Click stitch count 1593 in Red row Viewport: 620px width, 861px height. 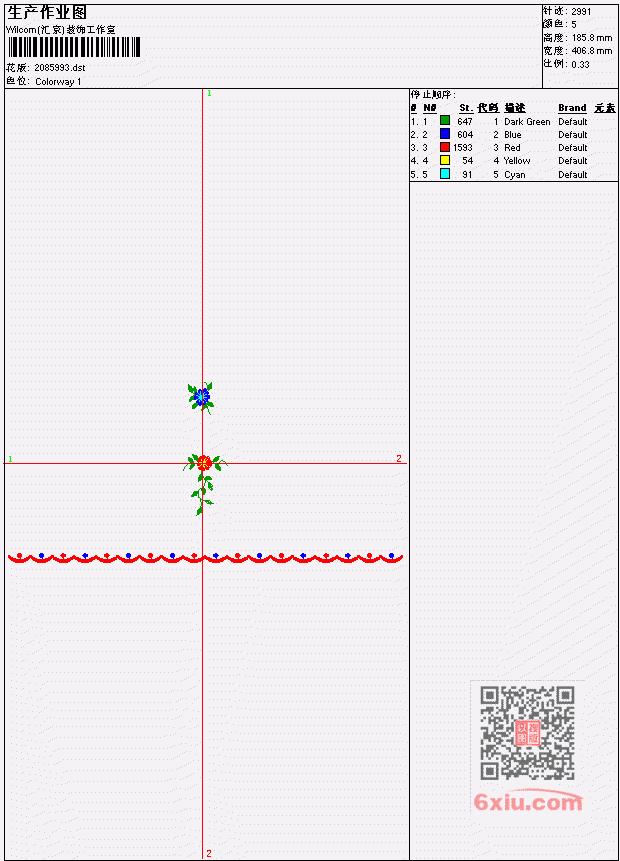point(462,148)
